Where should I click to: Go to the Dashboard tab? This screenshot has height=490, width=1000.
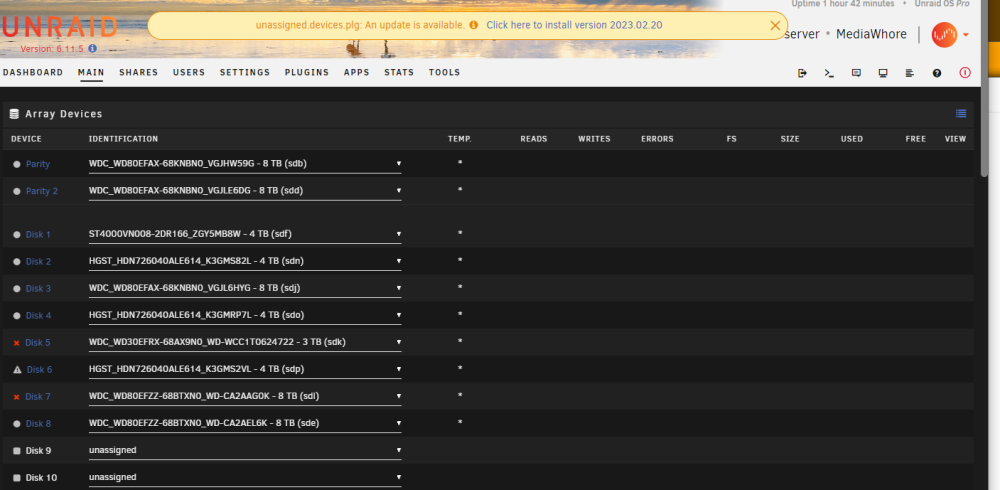click(33, 73)
